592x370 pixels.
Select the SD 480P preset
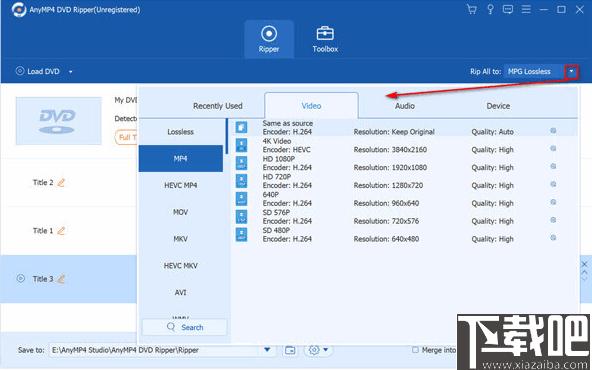pyautogui.click(x=404, y=234)
